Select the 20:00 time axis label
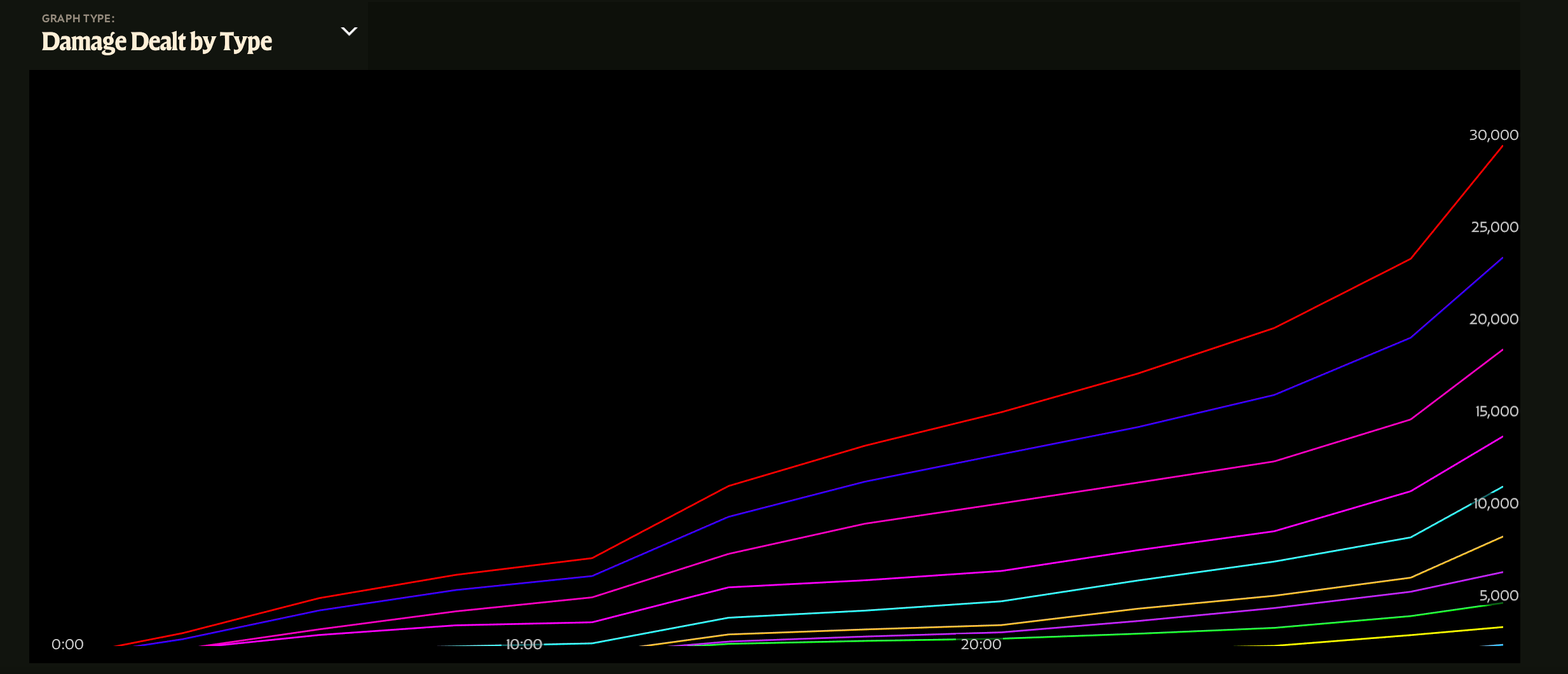 coord(981,644)
